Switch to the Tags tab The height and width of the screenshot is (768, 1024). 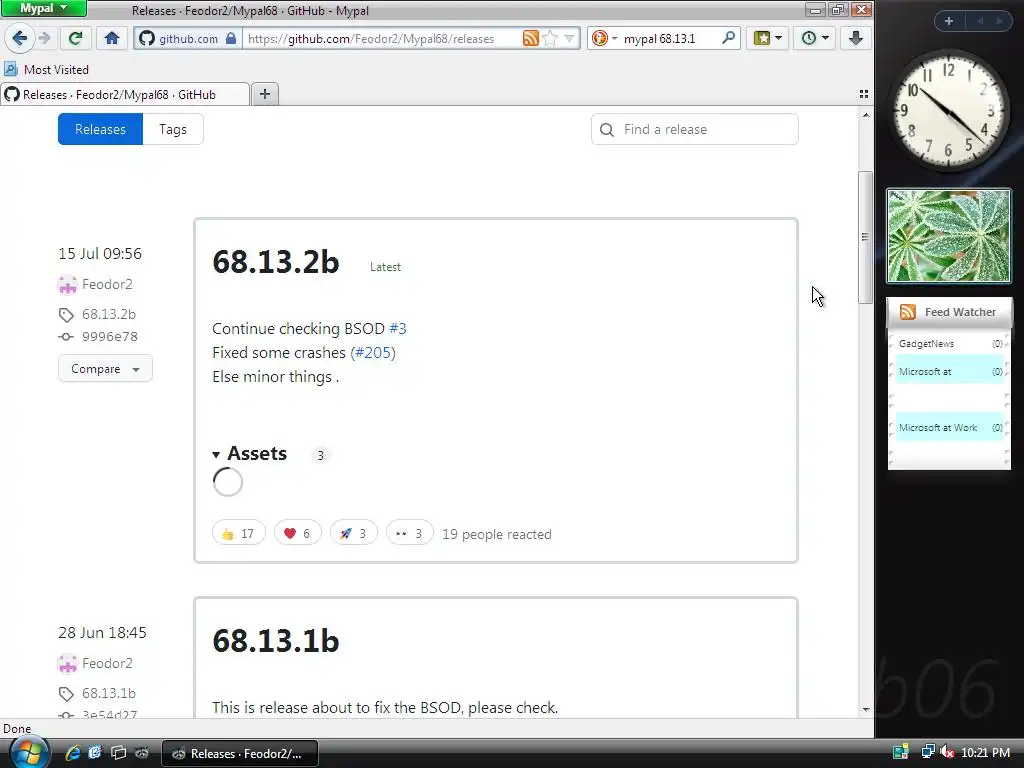173,129
